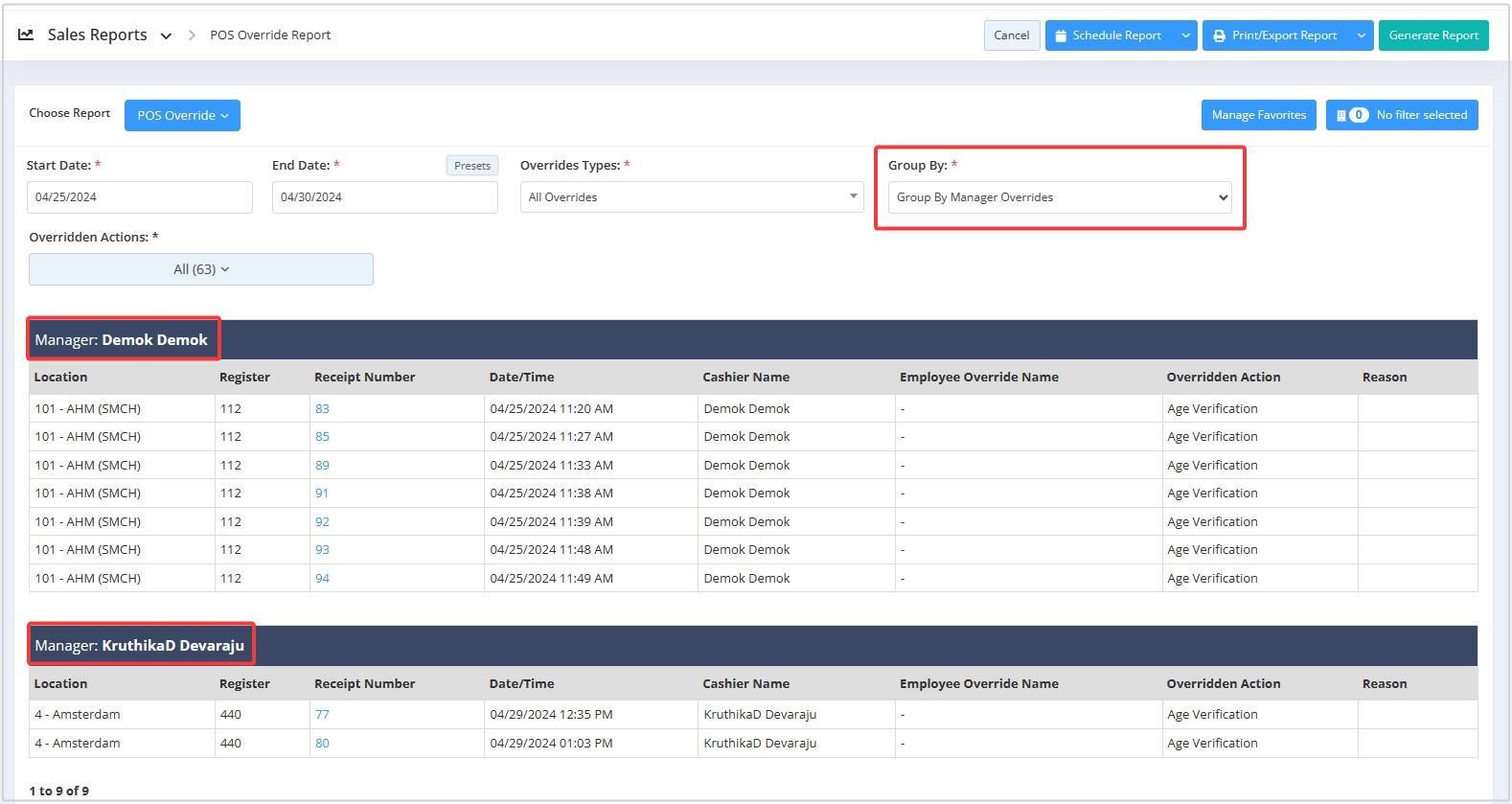1512x804 pixels.
Task: Click 101 - AHM (SMCH) in receipt 83 row
Action: 87,408
